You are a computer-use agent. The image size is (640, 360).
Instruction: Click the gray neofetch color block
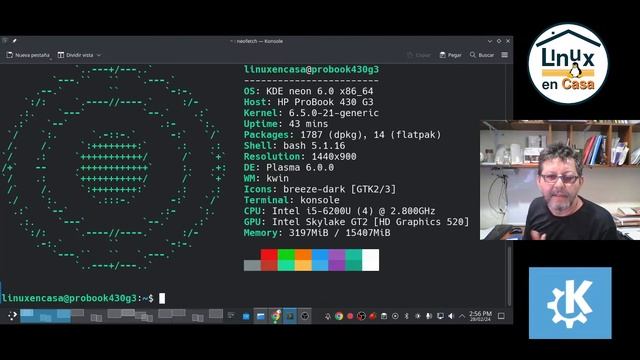(252, 265)
